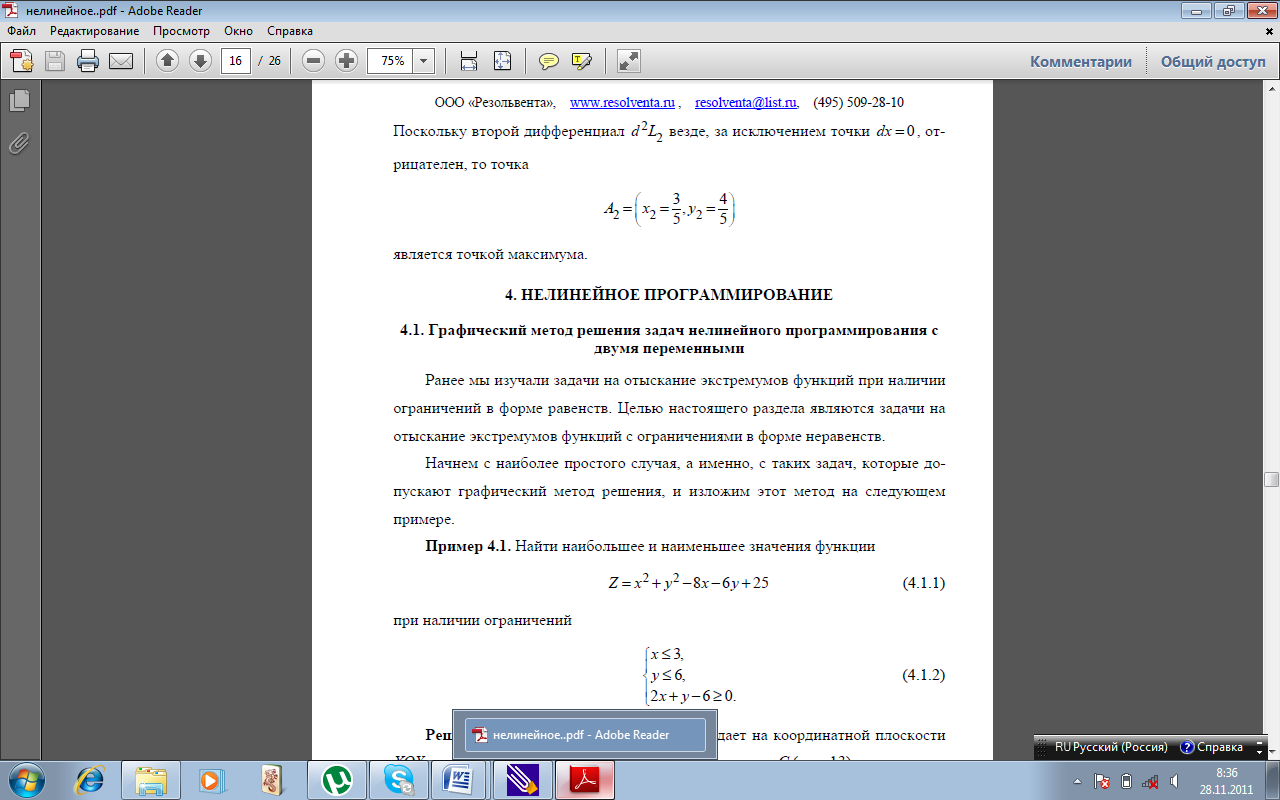The width and height of the screenshot is (1280, 800).
Task: Click the text является точкой максимума
Action: point(491,254)
